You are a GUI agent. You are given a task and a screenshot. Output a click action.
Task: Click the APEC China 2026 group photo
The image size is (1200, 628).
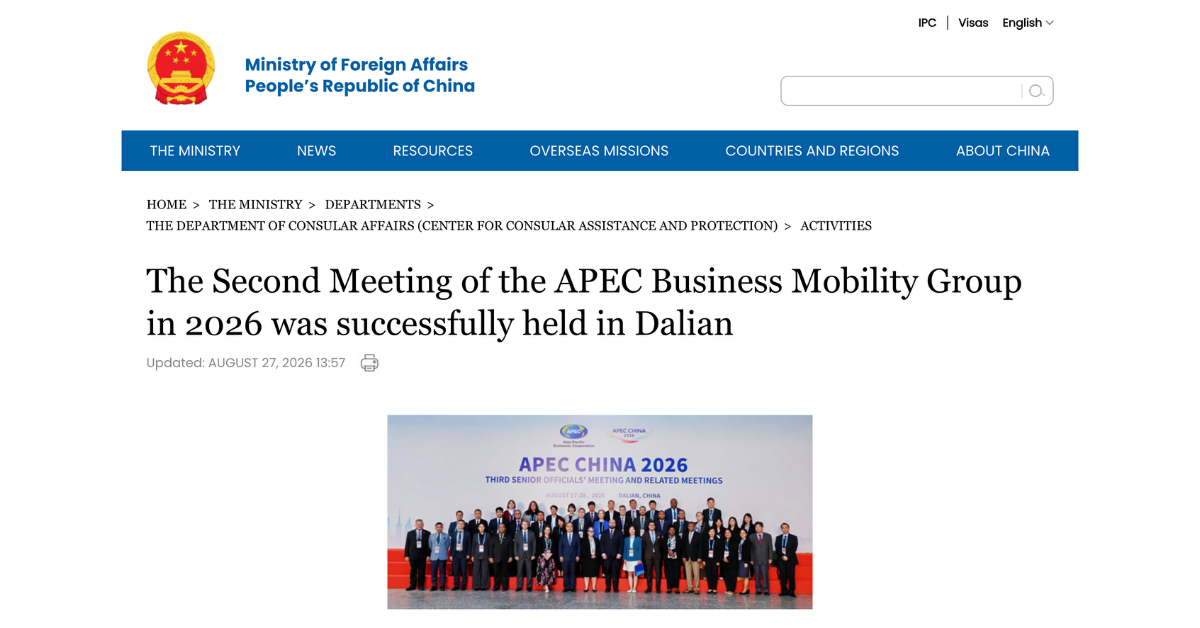pyautogui.click(x=600, y=512)
